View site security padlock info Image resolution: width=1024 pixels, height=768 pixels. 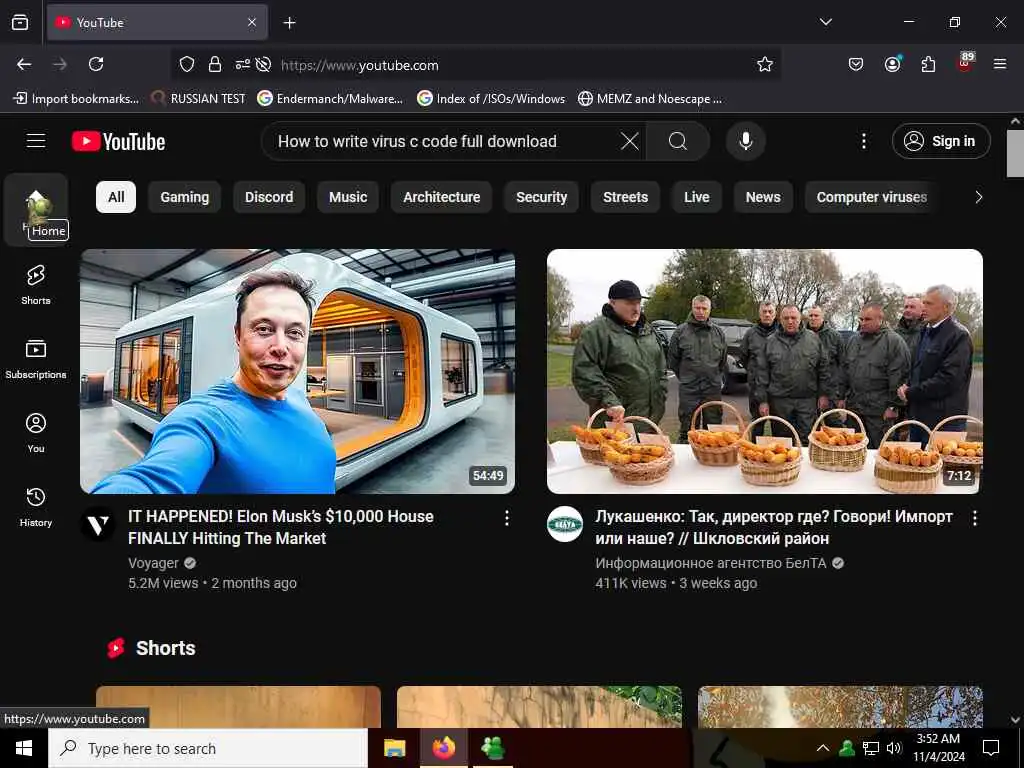pos(215,64)
